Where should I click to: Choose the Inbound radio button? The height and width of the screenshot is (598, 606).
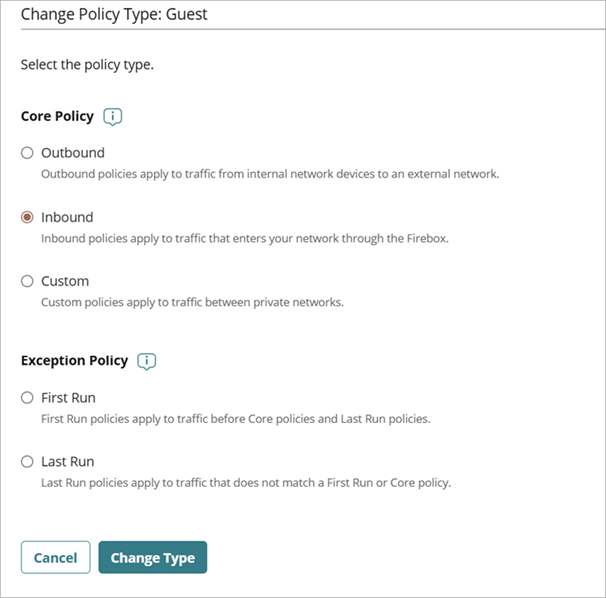click(x=27, y=217)
